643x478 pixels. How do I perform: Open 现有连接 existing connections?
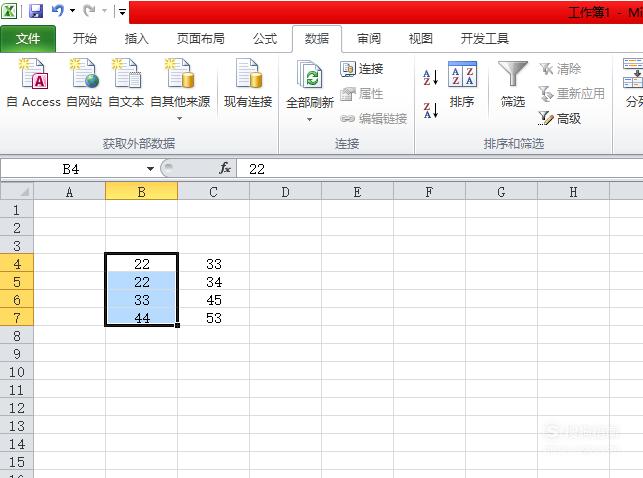point(248,84)
